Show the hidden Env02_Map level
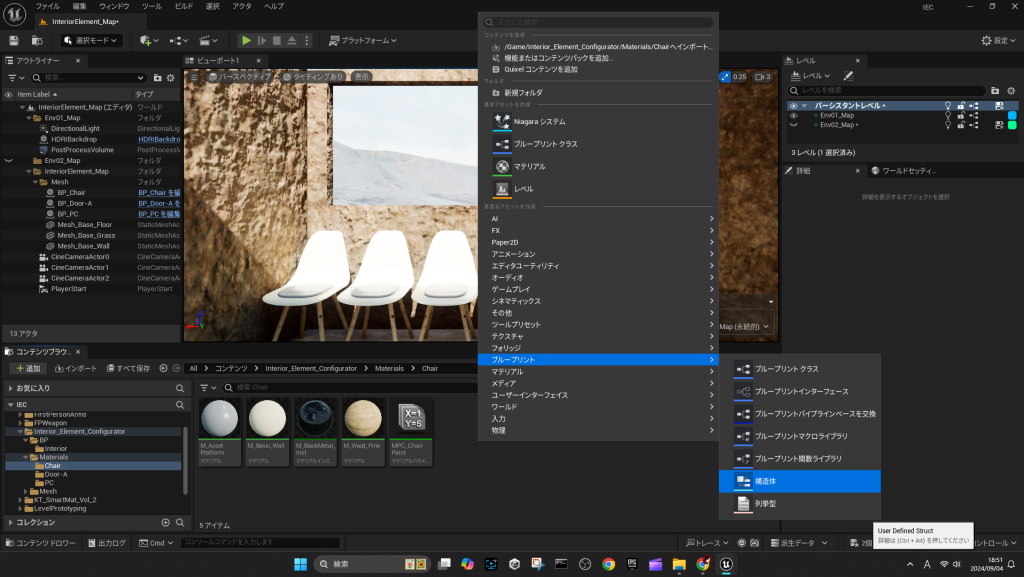 pyautogui.click(x=793, y=125)
